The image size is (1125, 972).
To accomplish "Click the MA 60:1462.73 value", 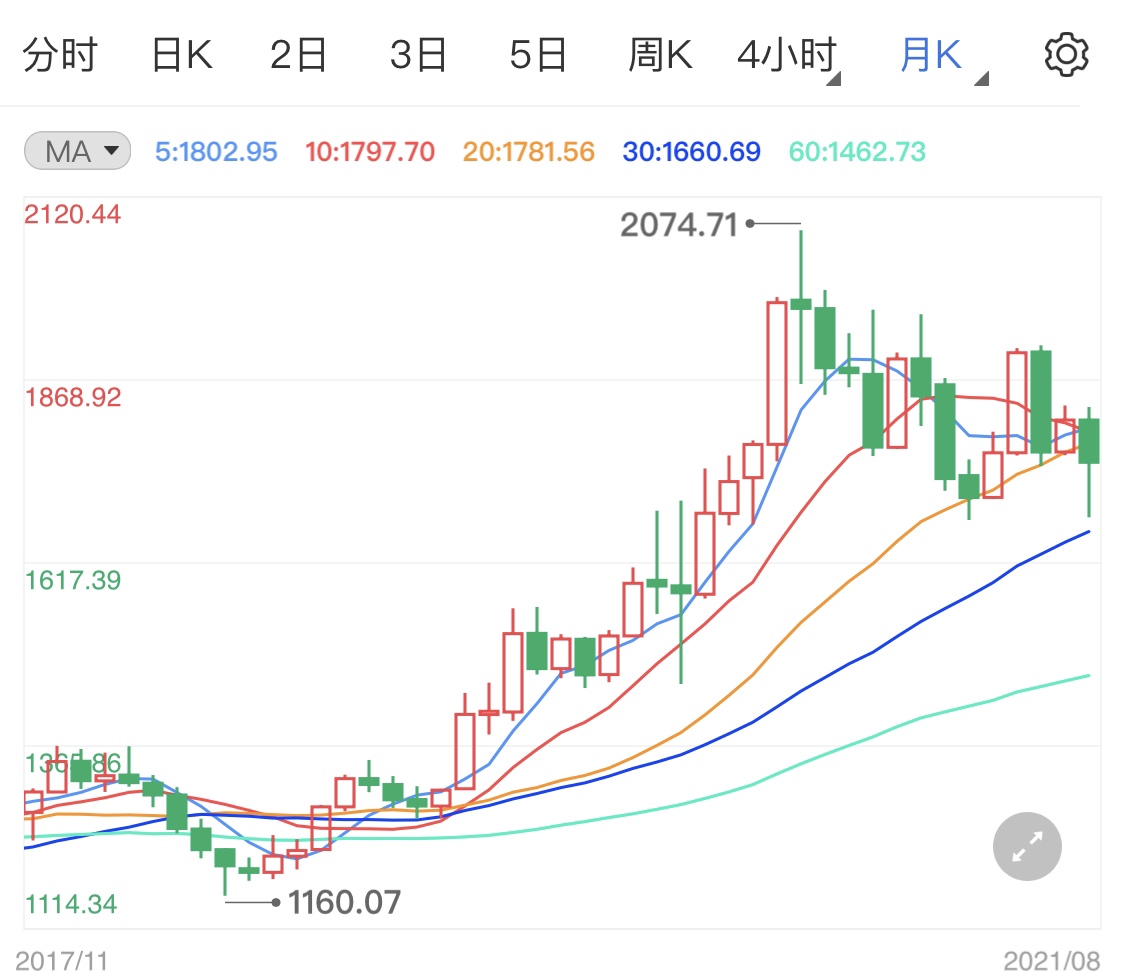I will [856, 150].
